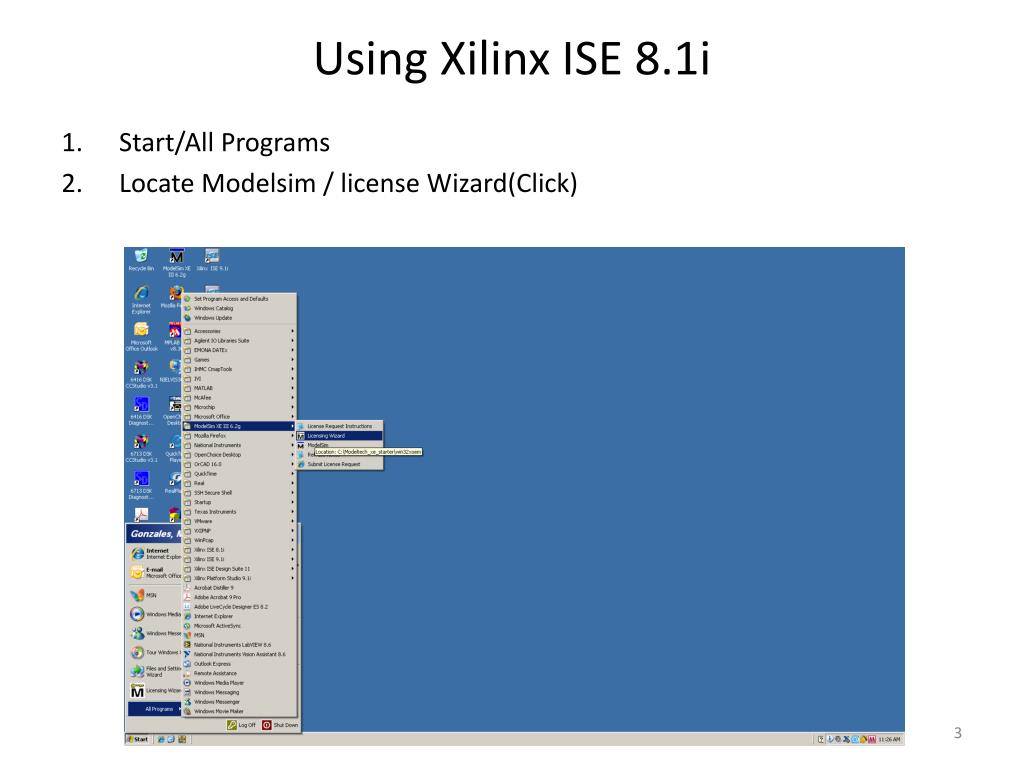Open National Instruments Vision Assistant 8.6 entry

click(240, 654)
